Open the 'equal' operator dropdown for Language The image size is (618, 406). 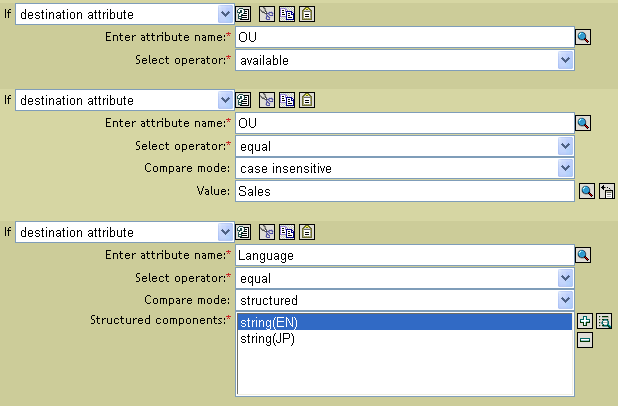[566, 278]
